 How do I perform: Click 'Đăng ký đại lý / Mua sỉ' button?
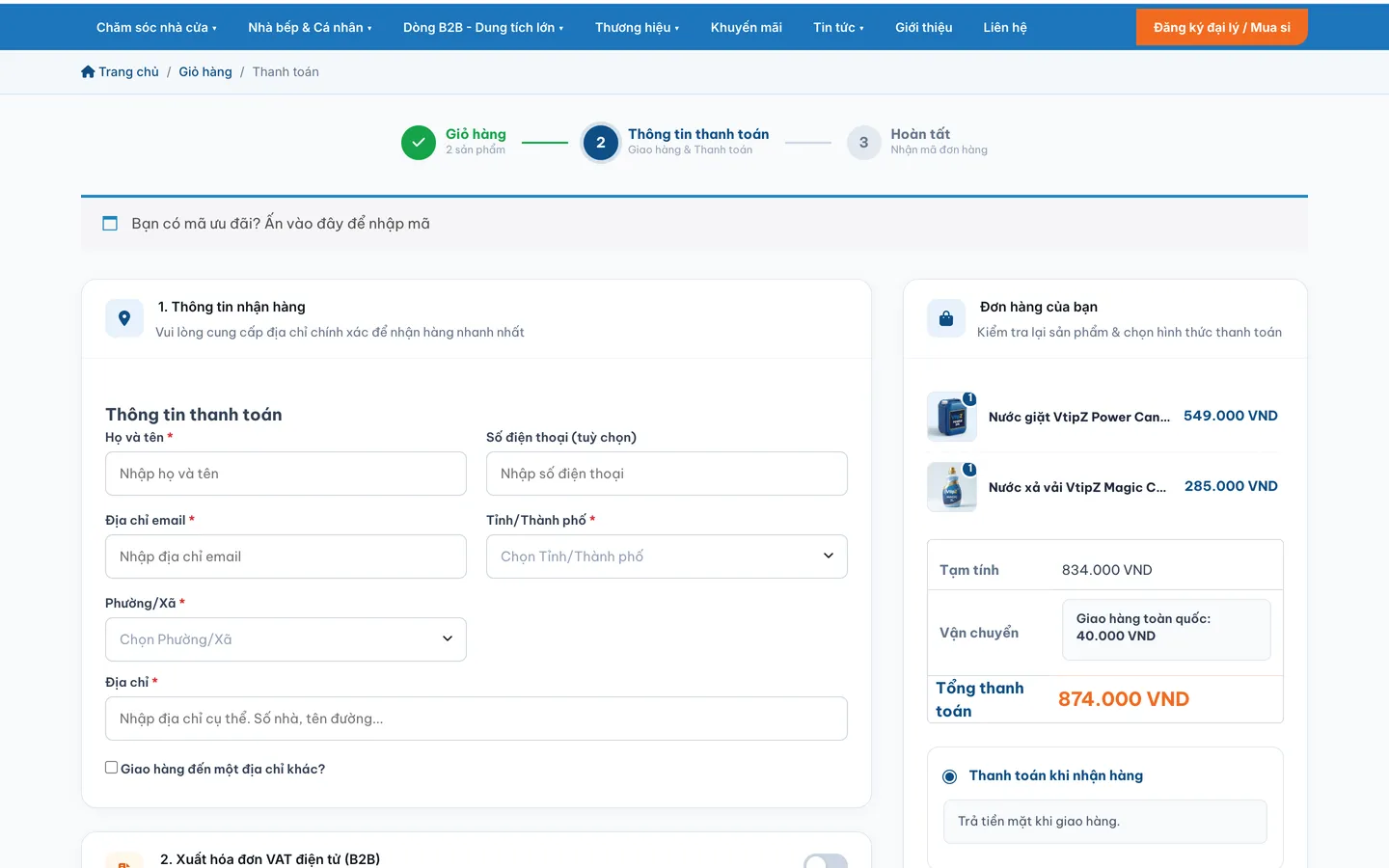(1222, 27)
